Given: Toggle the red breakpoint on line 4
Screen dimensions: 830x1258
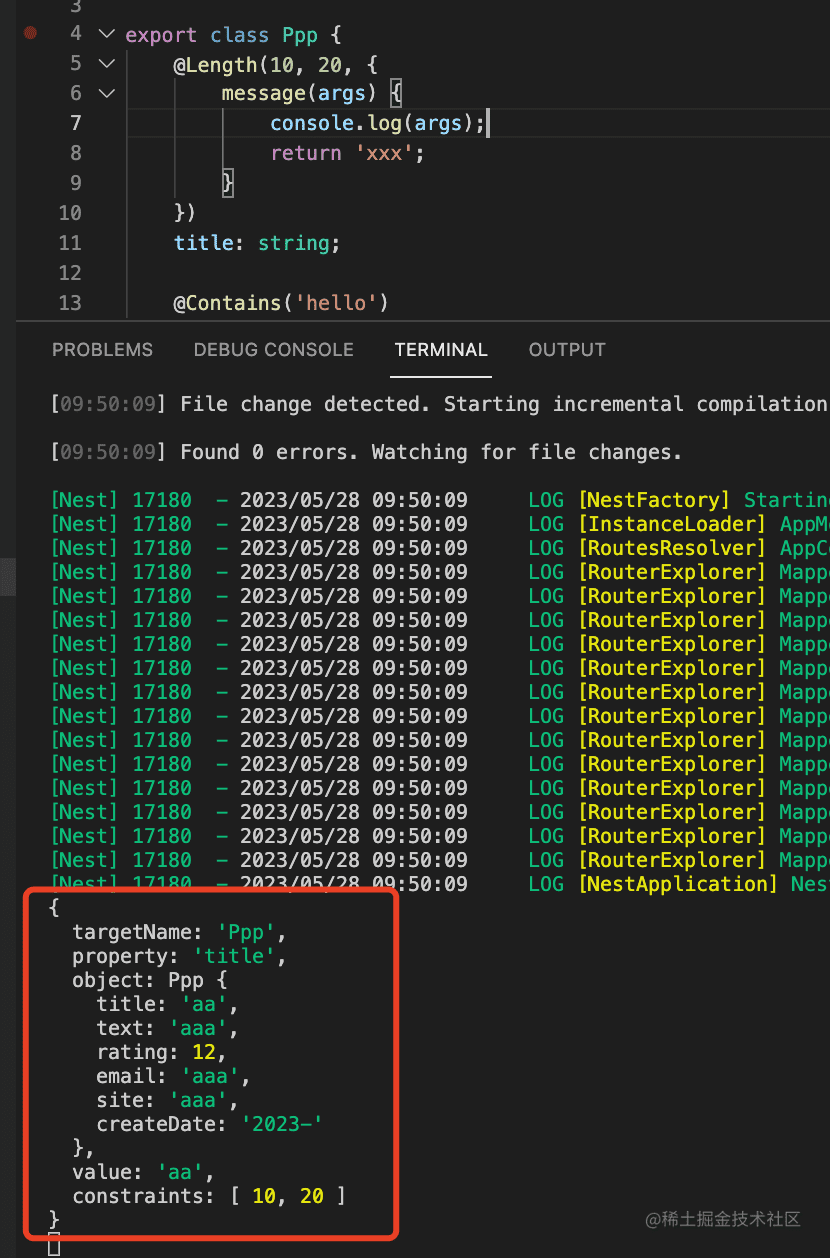Looking at the screenshot, I should (x=30, y=33).
